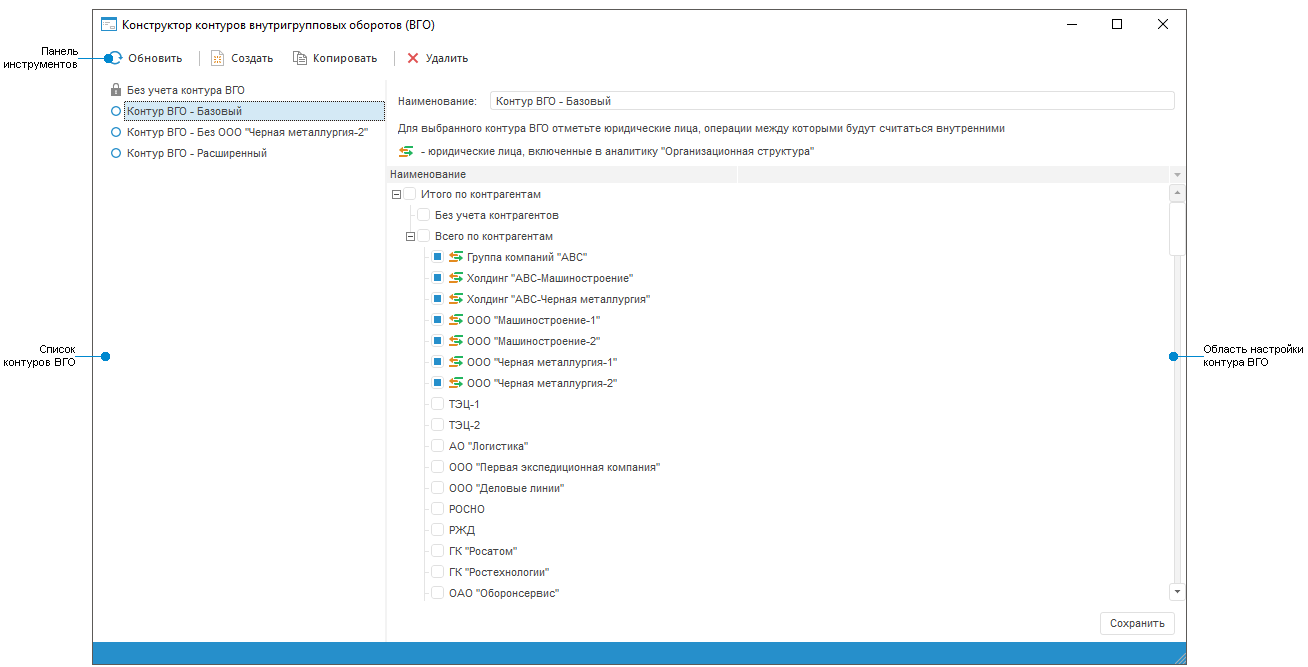Click the Обновить toolbar button label
This screenshot has height=667, width=1308.
(x=155, y=58)
